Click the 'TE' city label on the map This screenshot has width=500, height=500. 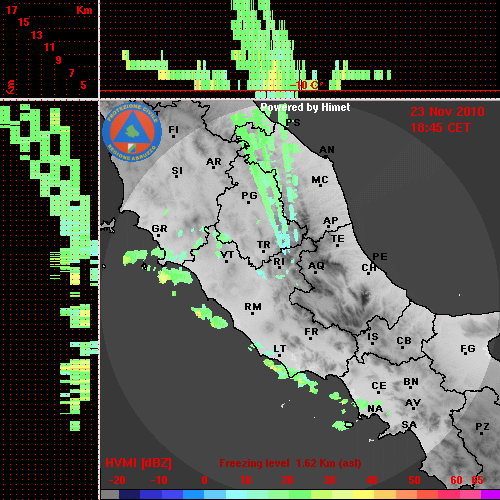pyautogui.click(x=338, y=239)
